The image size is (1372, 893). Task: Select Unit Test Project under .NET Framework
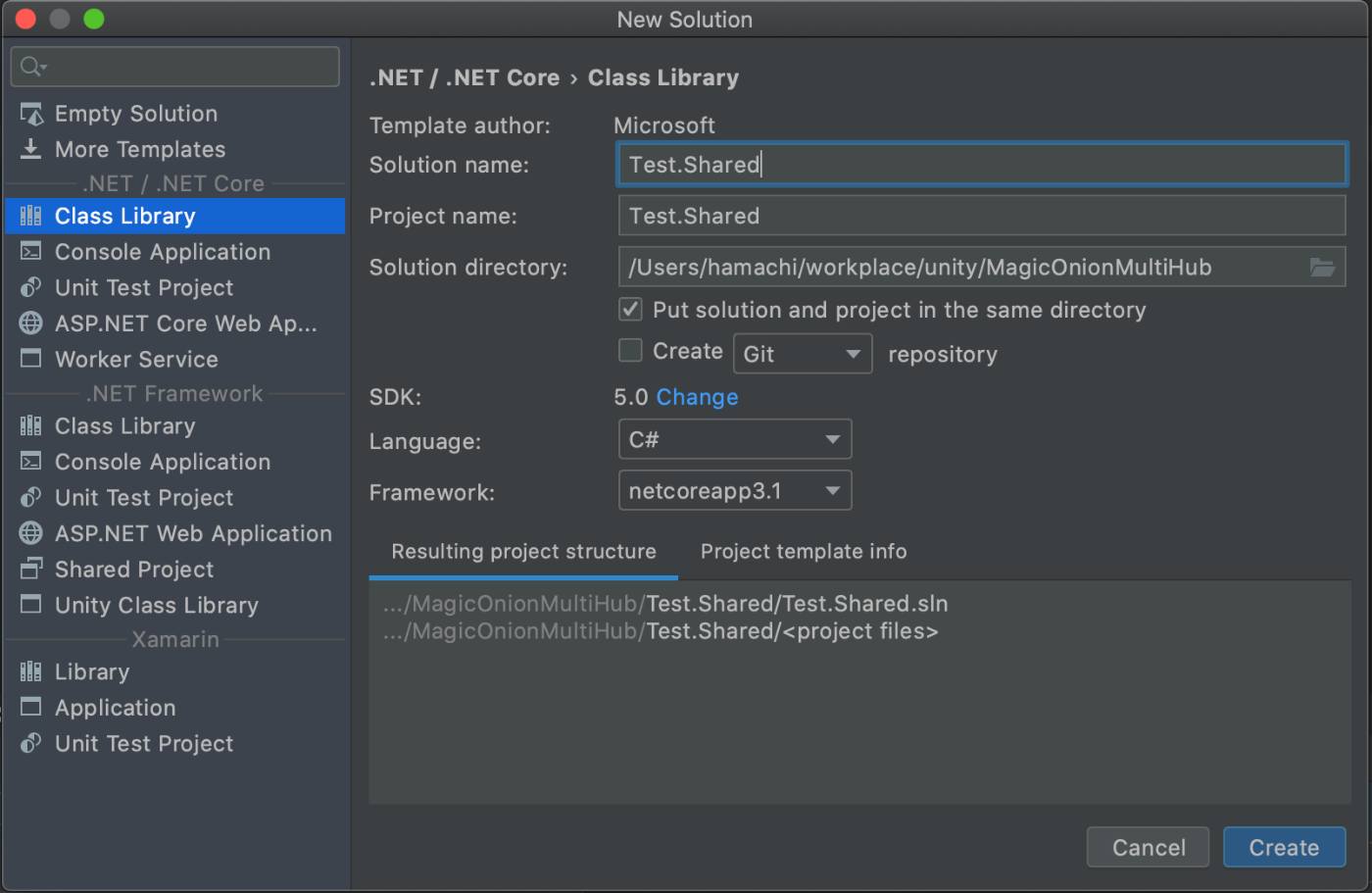[x=175, y=497]
